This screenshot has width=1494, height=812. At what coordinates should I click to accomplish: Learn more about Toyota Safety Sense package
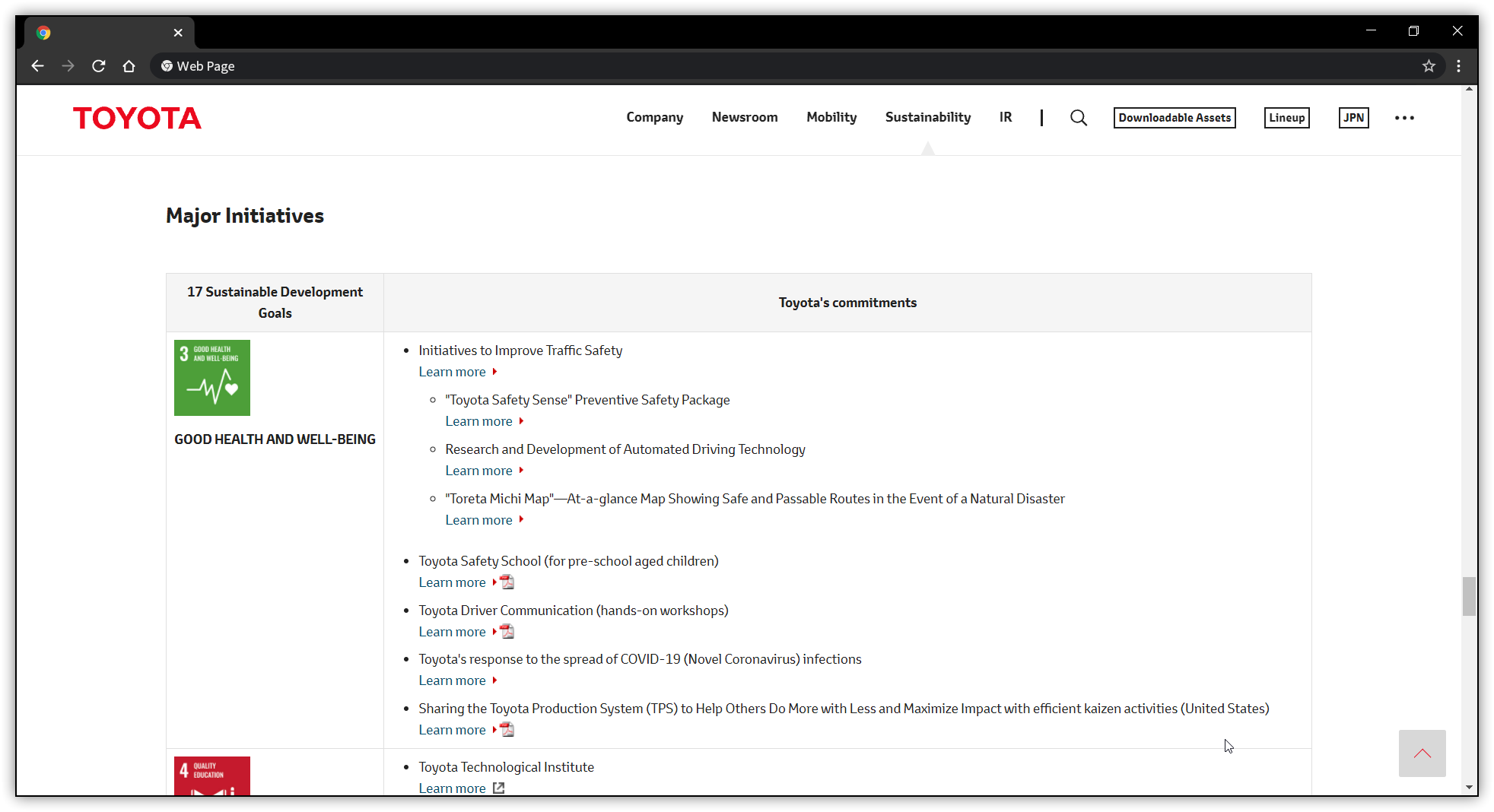(x=478, y=421)
